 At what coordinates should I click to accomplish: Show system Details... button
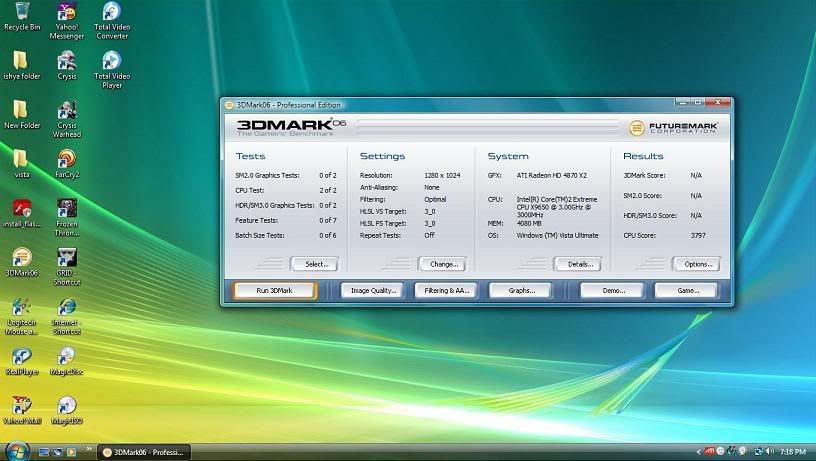(x=576, y=264)
